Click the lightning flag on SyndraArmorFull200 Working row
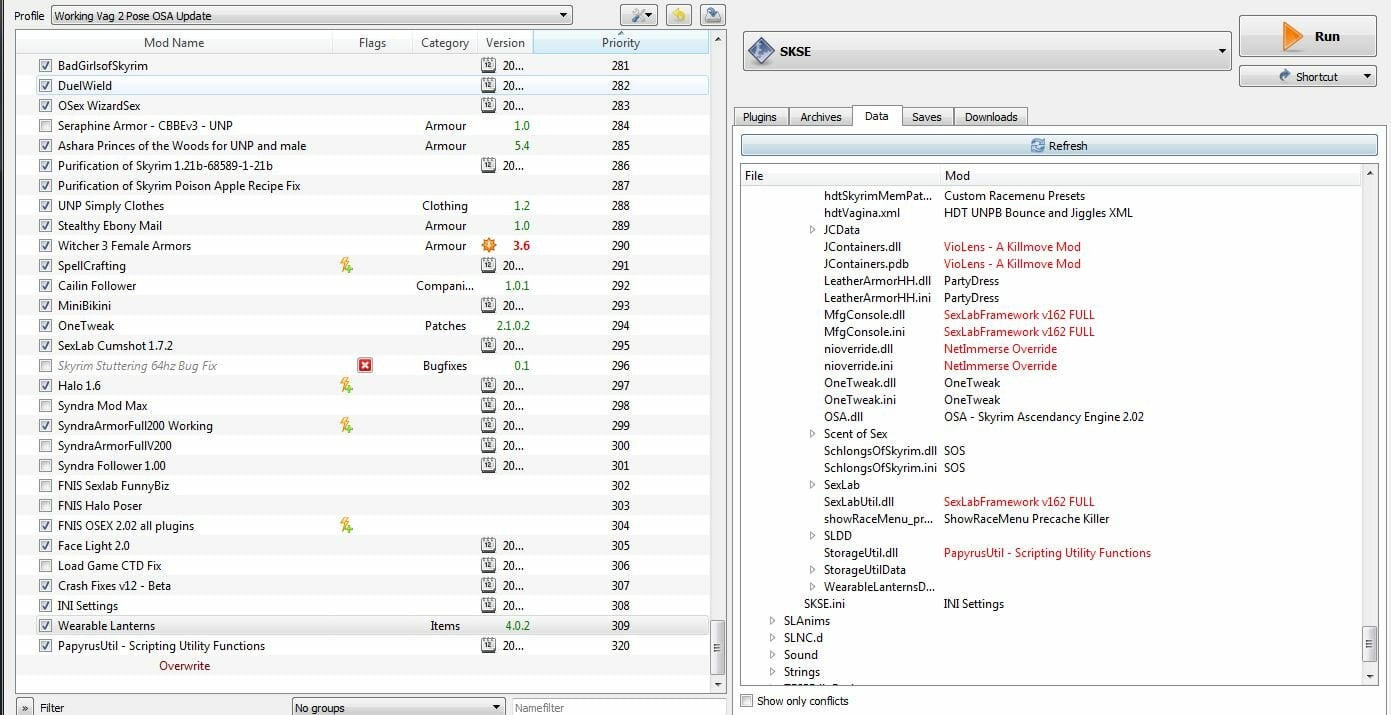The width and height of the screenshot is (1391, 715). click(346, 425)
